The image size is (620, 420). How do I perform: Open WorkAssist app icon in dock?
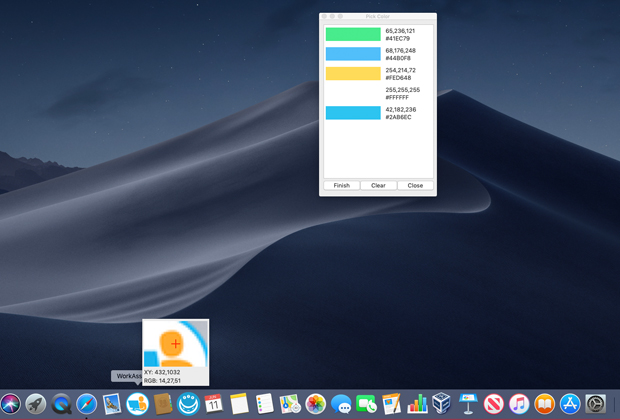138,404
